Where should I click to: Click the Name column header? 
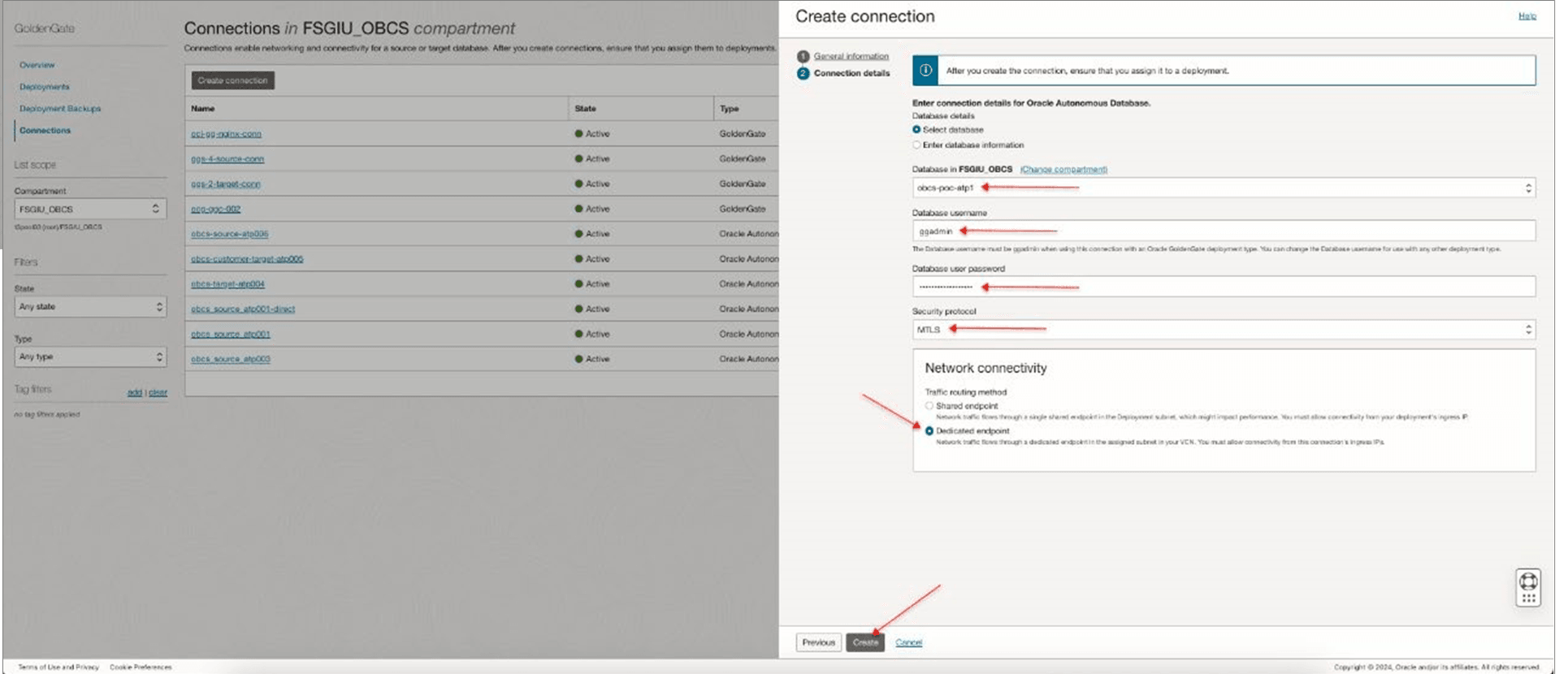click(203, 109)
